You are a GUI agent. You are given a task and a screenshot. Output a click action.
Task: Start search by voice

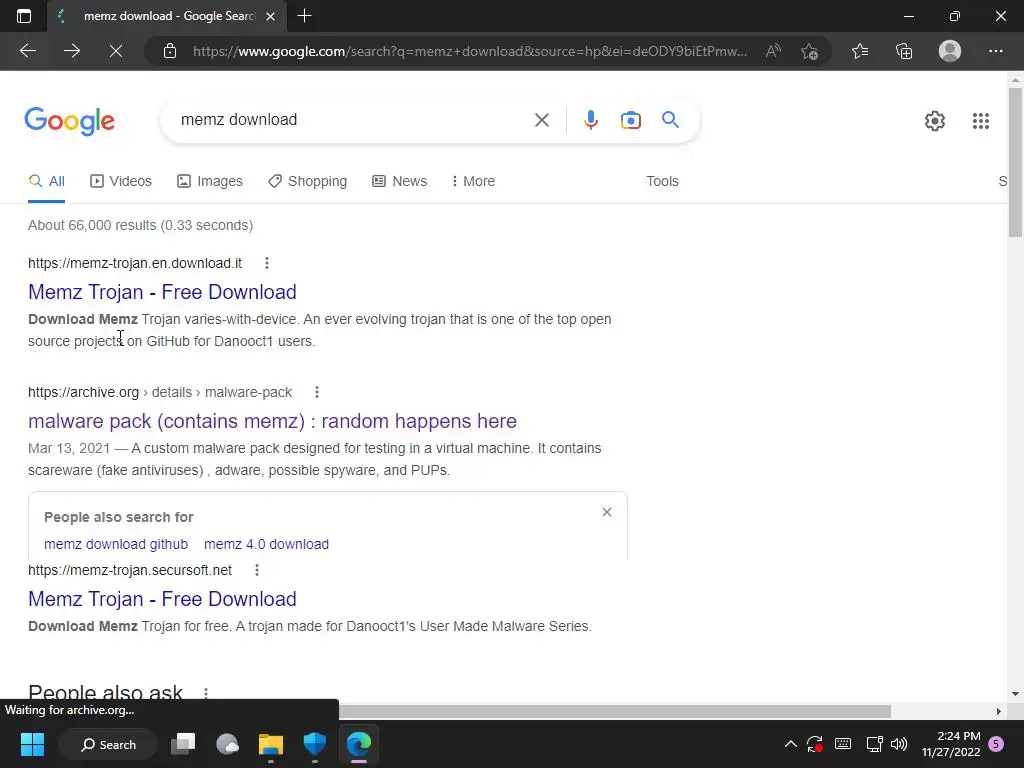(590, 120)
